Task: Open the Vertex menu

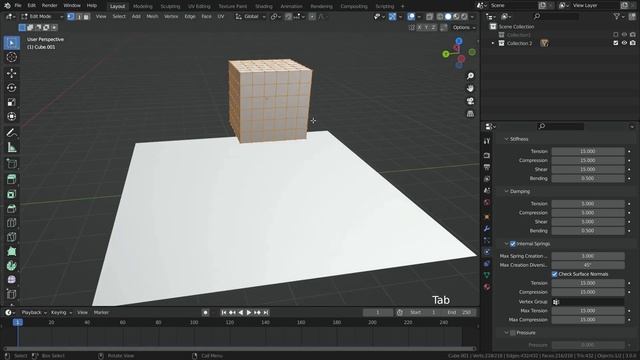Action: click(x=171, y=17)
